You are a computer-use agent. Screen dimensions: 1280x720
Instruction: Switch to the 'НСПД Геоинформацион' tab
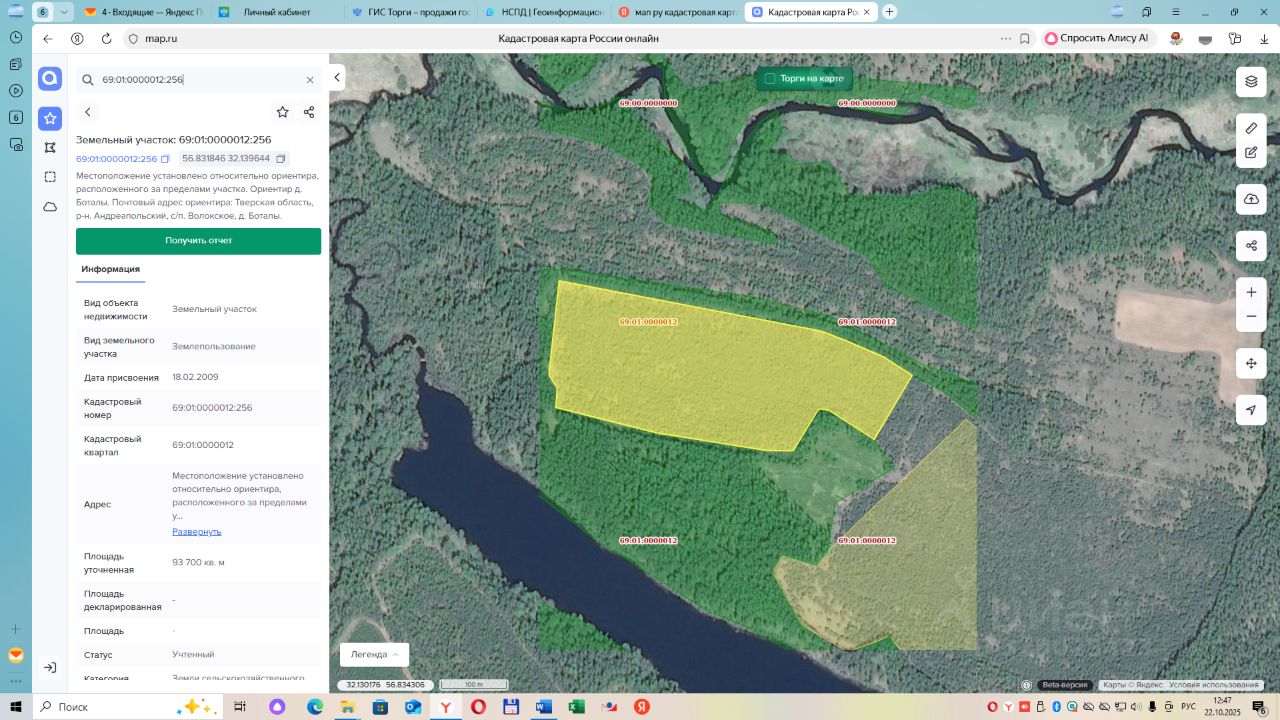click(x=544, y=12)
